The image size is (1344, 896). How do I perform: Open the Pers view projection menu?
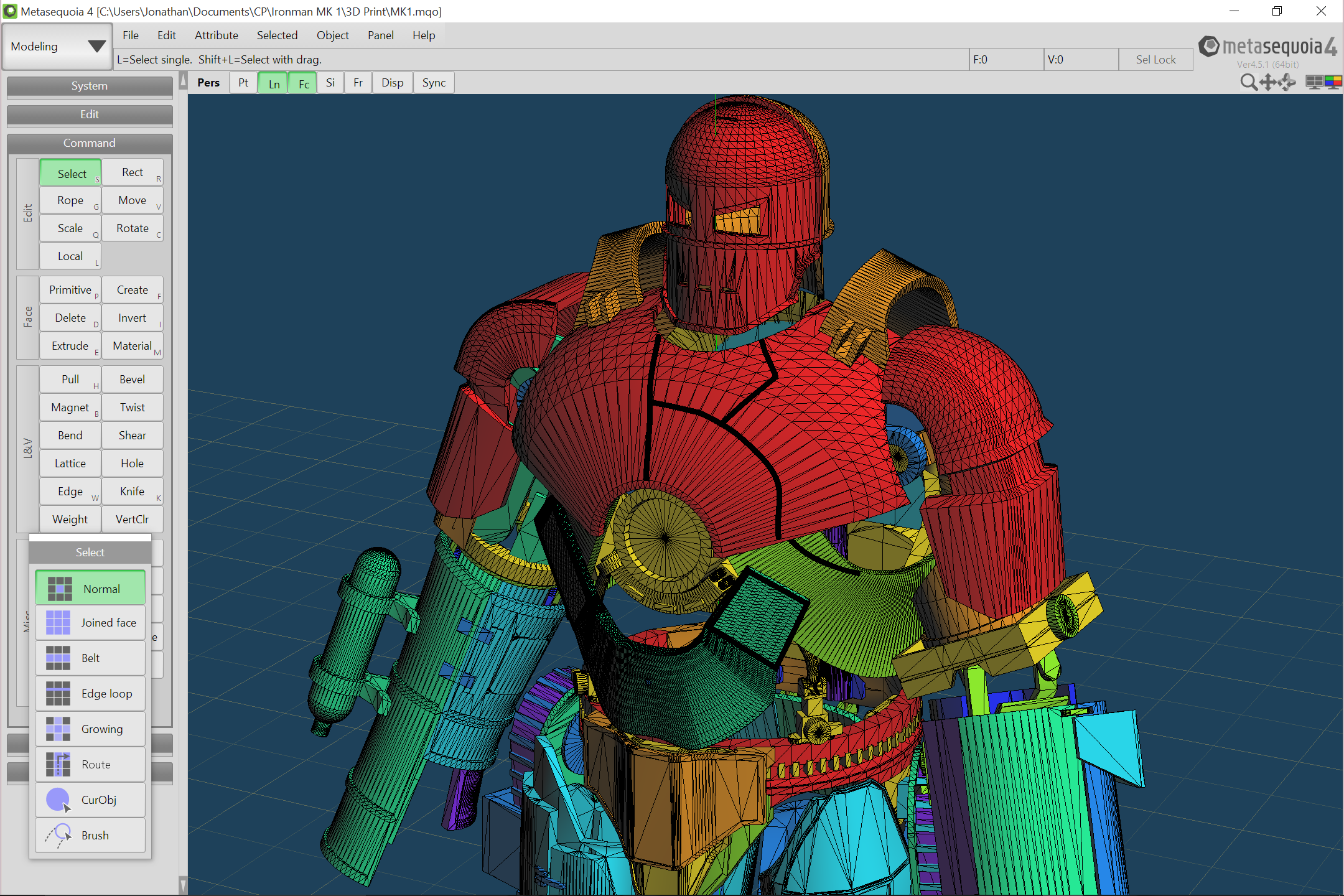(x=208, y=83)
